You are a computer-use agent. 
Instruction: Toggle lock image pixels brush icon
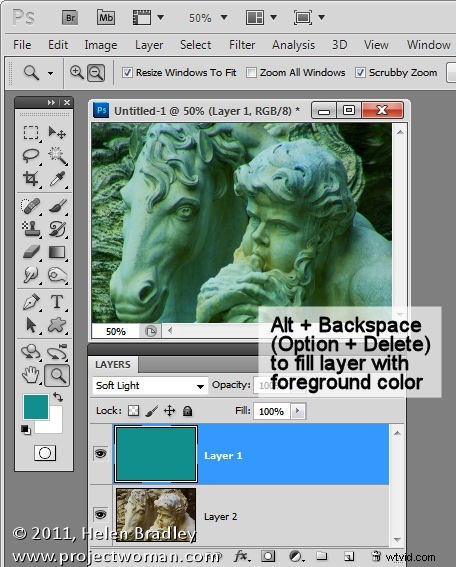coord(152,411)
